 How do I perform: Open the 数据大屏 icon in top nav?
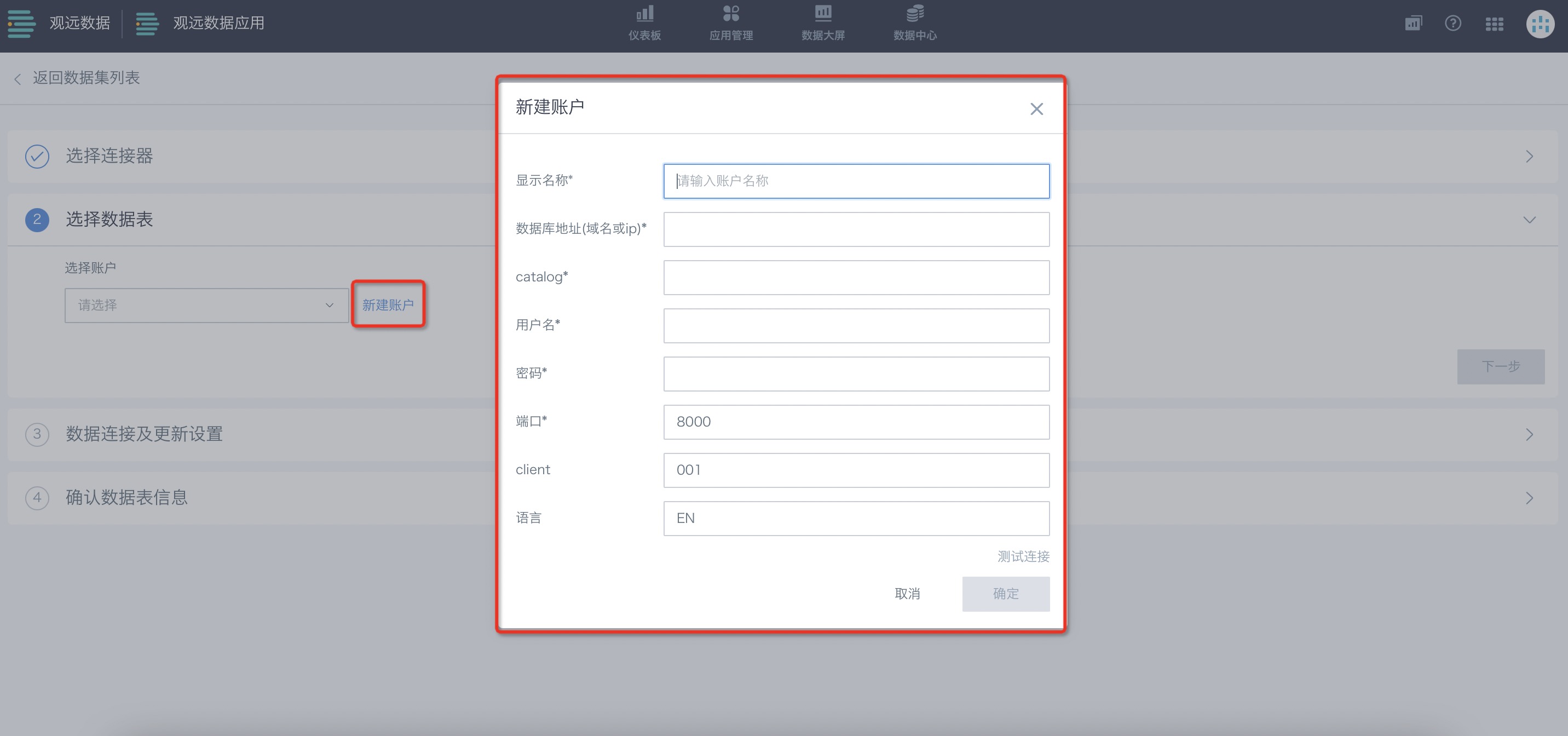click(823, 13)
